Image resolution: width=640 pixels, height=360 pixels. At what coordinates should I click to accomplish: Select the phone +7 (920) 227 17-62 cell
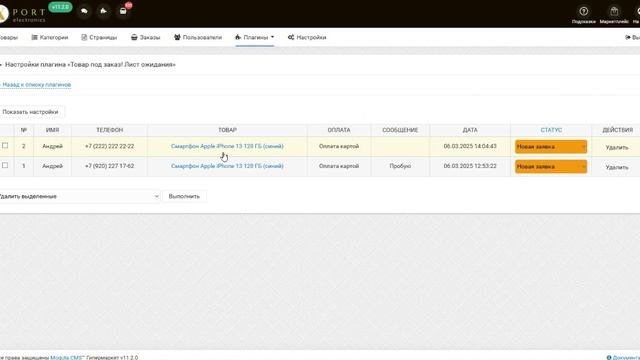(x=109, y=166)
